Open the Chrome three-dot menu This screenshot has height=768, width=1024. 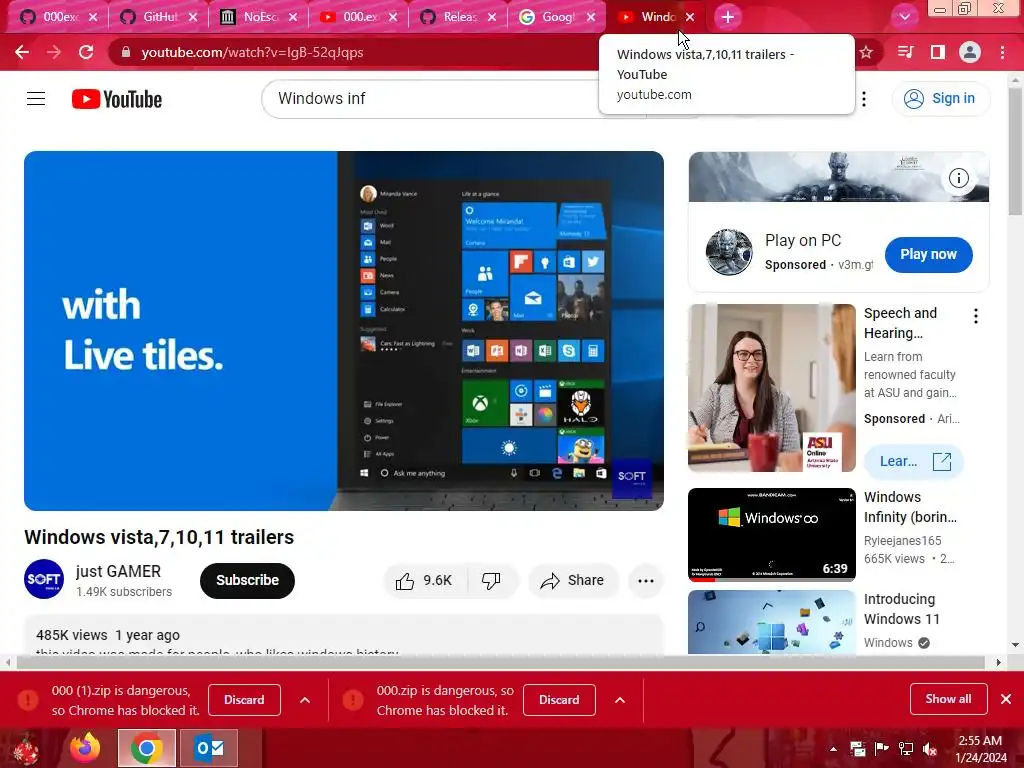tap(1002, 52)
